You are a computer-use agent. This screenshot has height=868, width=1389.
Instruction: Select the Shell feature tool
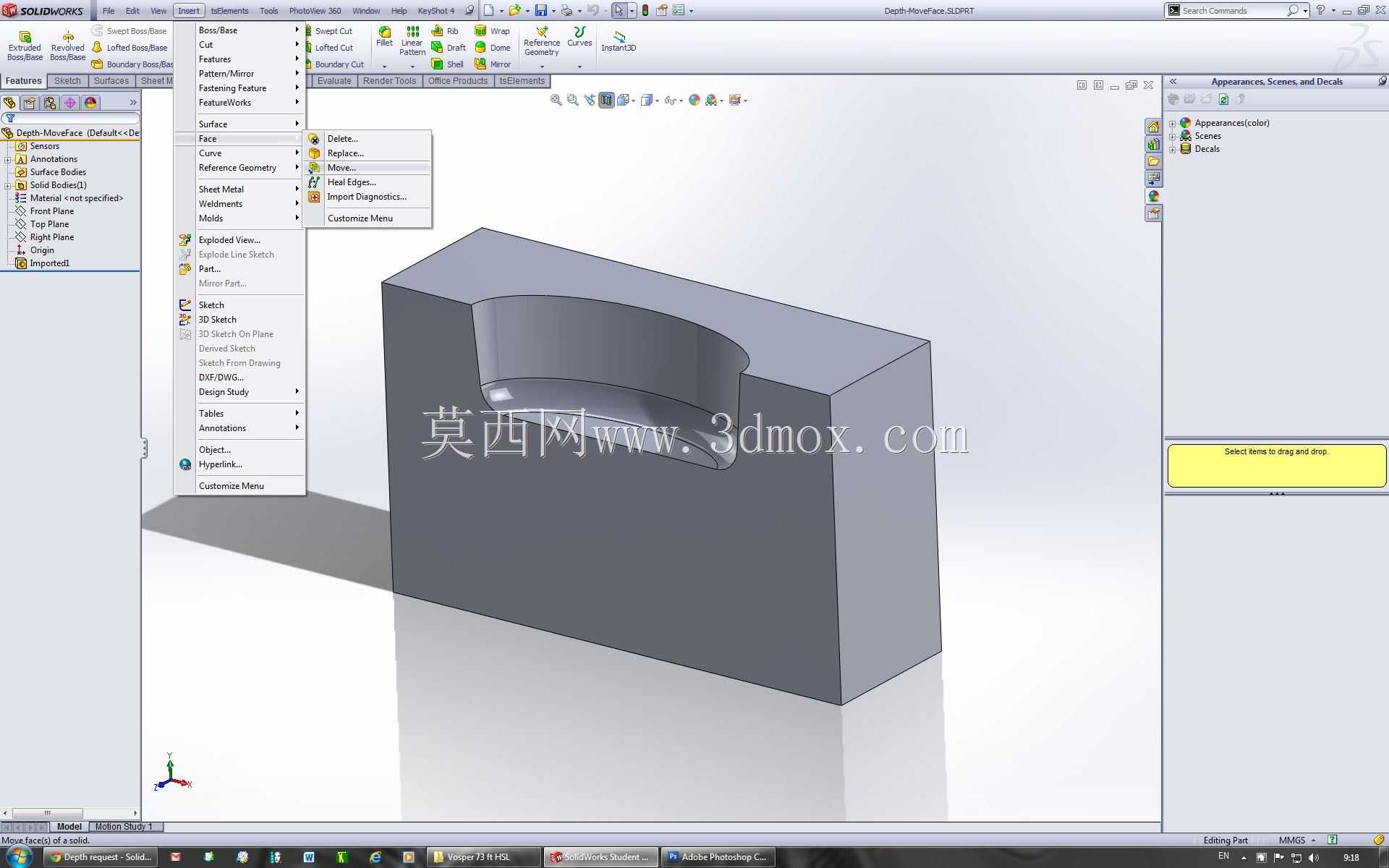tap(447, 64)
